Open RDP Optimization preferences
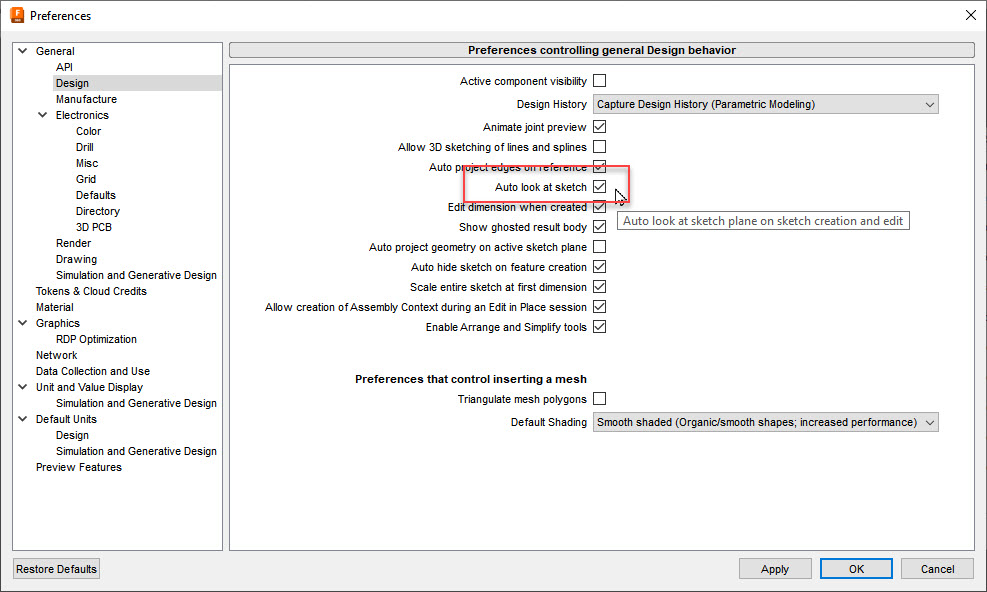987x592 pixels. [x=96, y=339]
